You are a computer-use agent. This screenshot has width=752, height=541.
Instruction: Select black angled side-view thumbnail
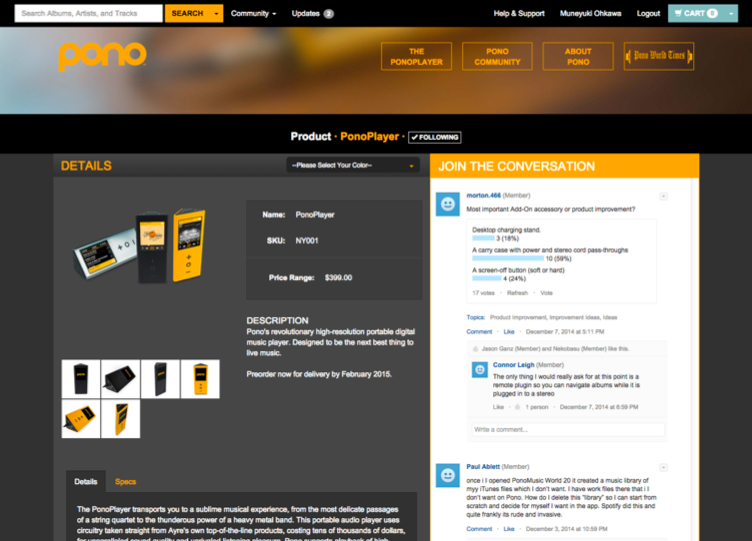[160, 379]
